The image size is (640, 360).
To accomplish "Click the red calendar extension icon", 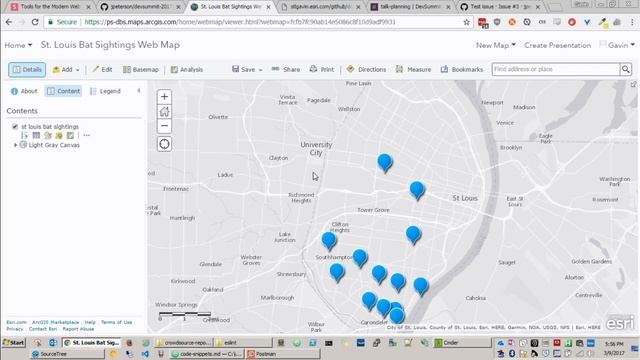I will click(x=483, y=23).
